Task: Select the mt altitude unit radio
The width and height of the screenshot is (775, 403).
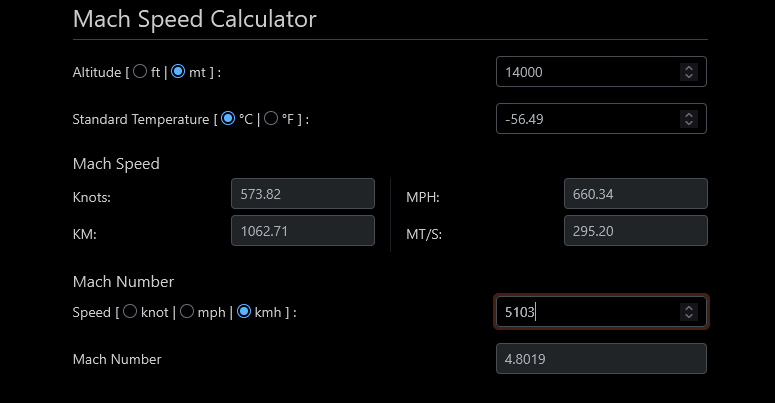Action: pos(178,72)
